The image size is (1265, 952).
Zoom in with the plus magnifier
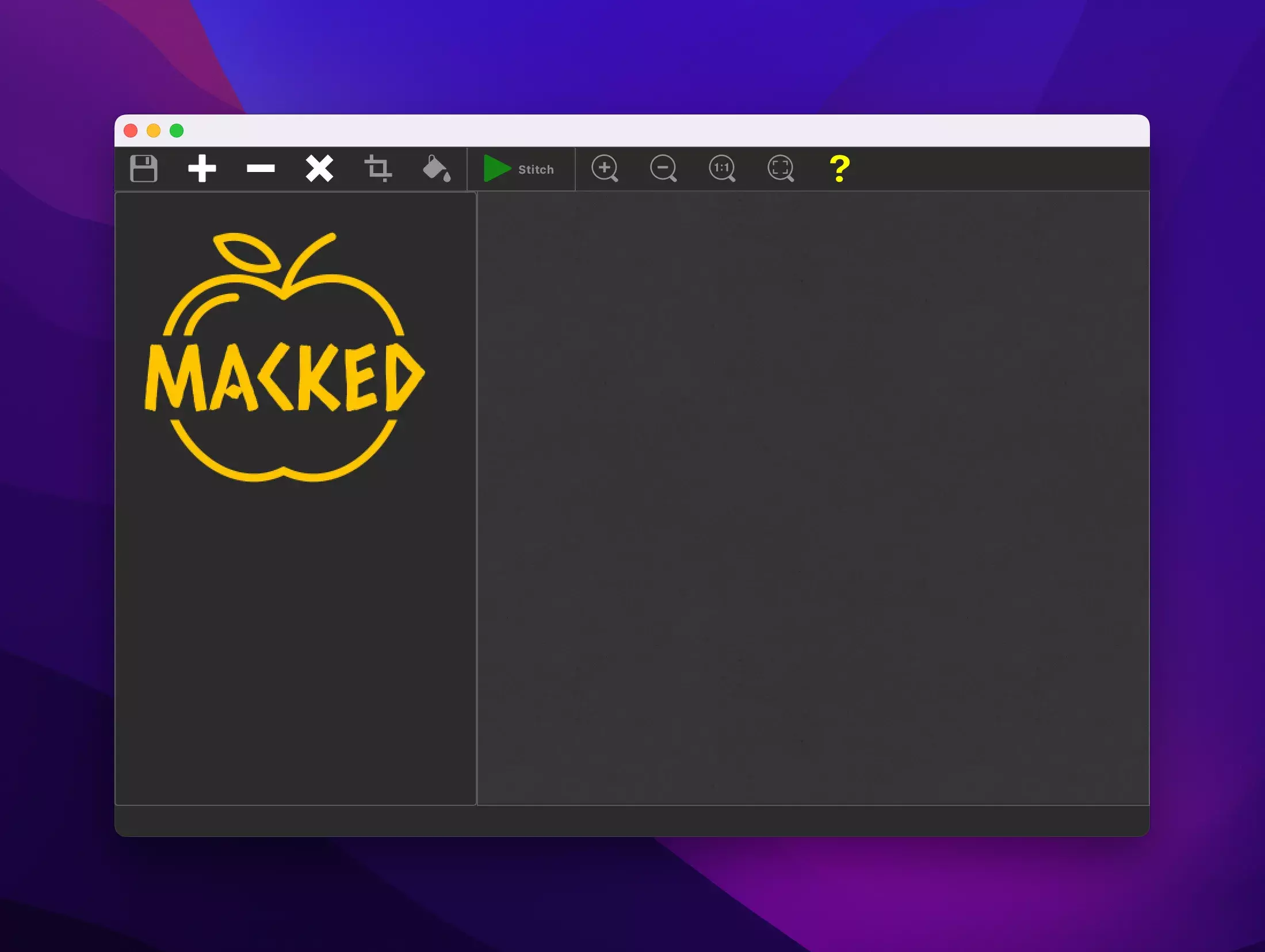coord(605,169)
